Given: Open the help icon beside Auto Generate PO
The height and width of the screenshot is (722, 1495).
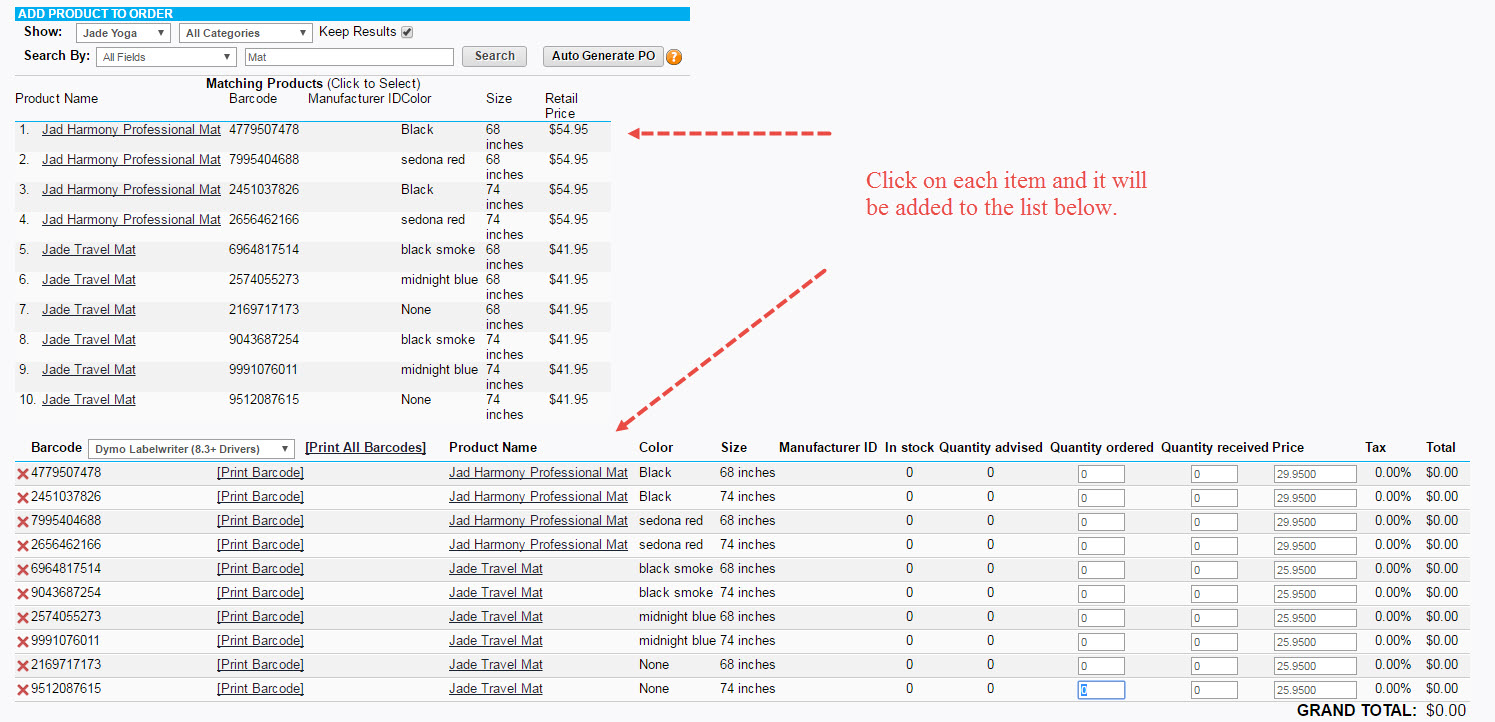Looking at the screenshot, I should (x=674, y=57).
